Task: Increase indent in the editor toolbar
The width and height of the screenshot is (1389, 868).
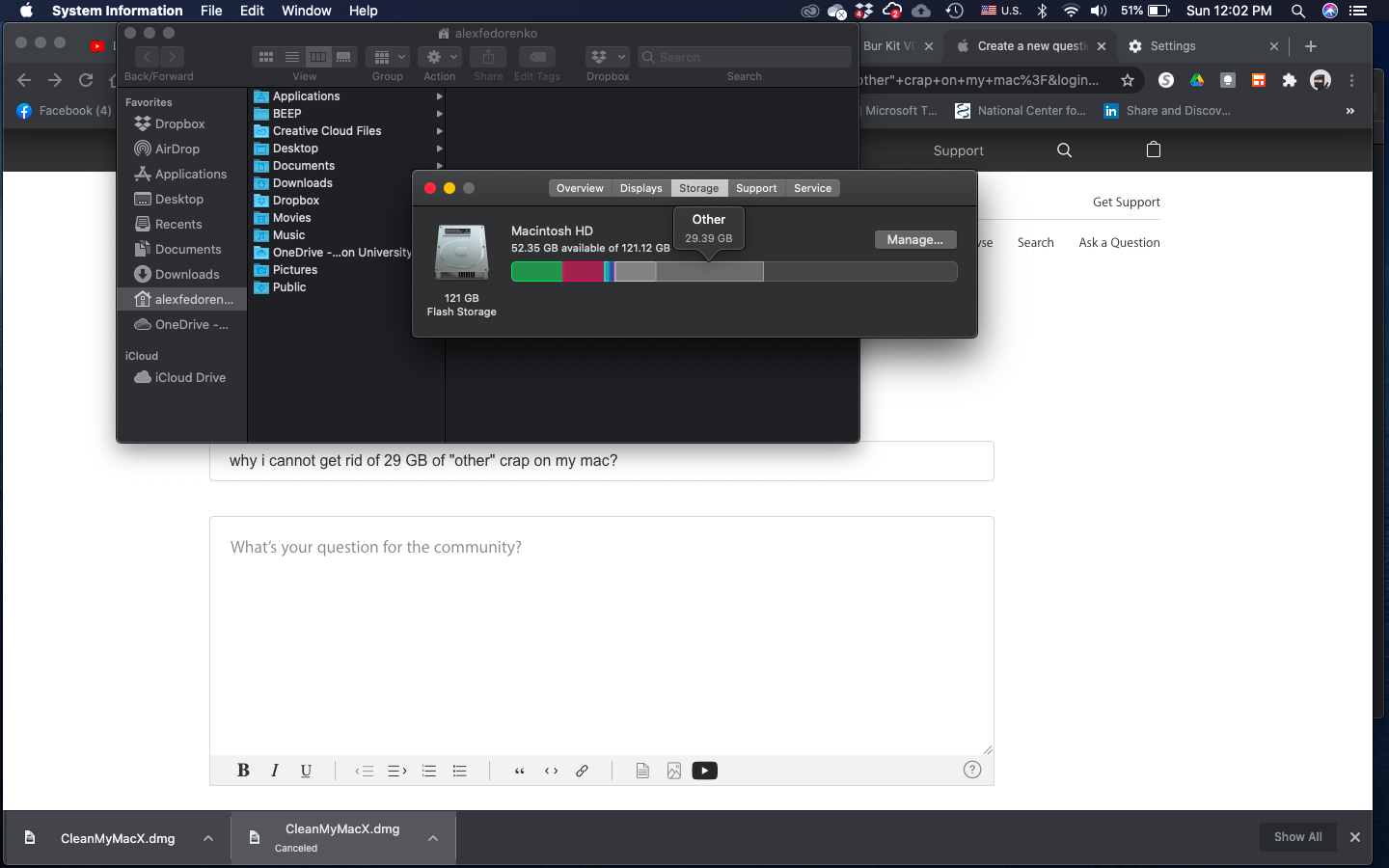Action: [x=396, y=771]
